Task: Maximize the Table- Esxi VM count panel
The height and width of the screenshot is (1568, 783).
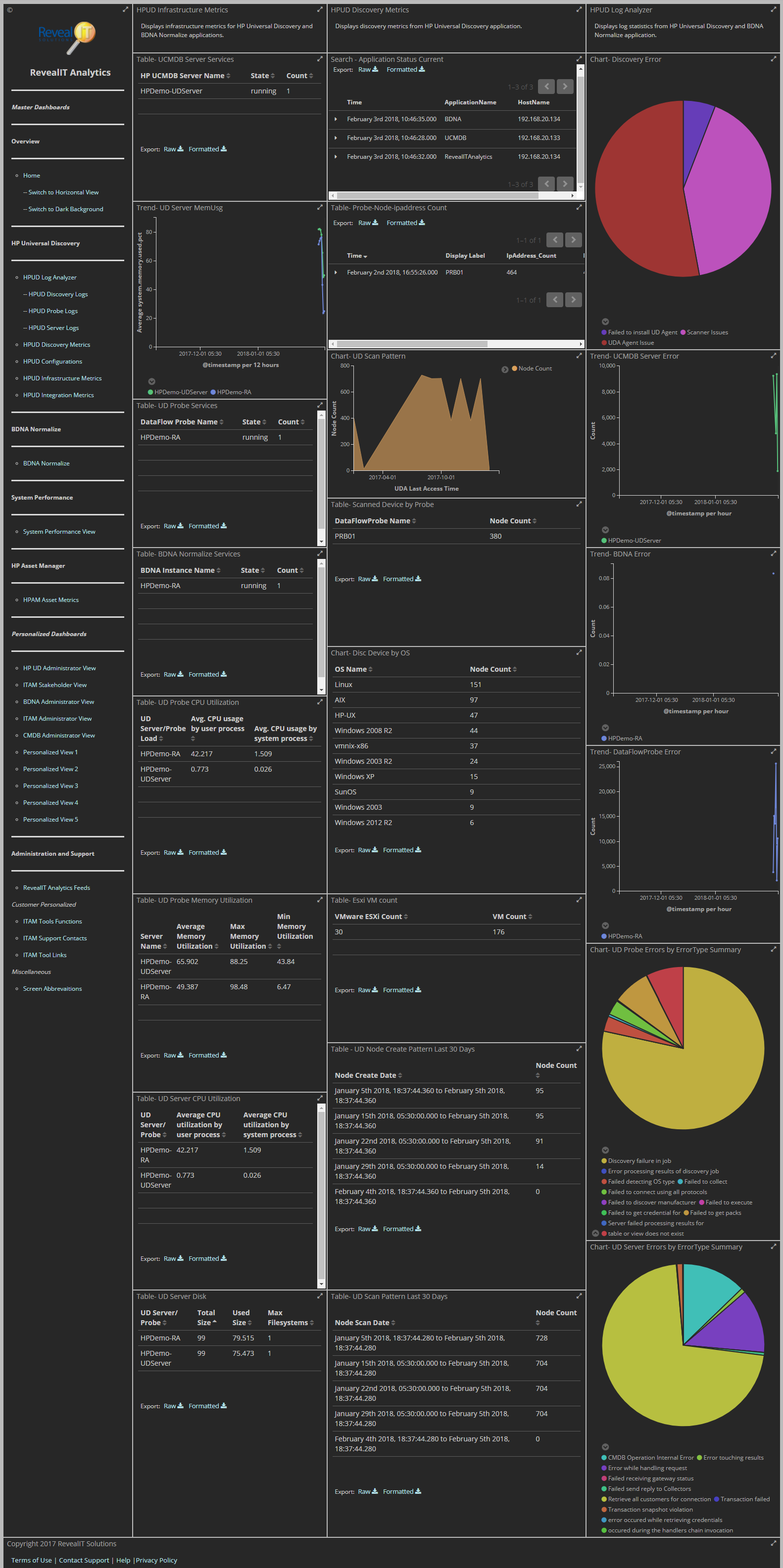Action: point(579,900)
